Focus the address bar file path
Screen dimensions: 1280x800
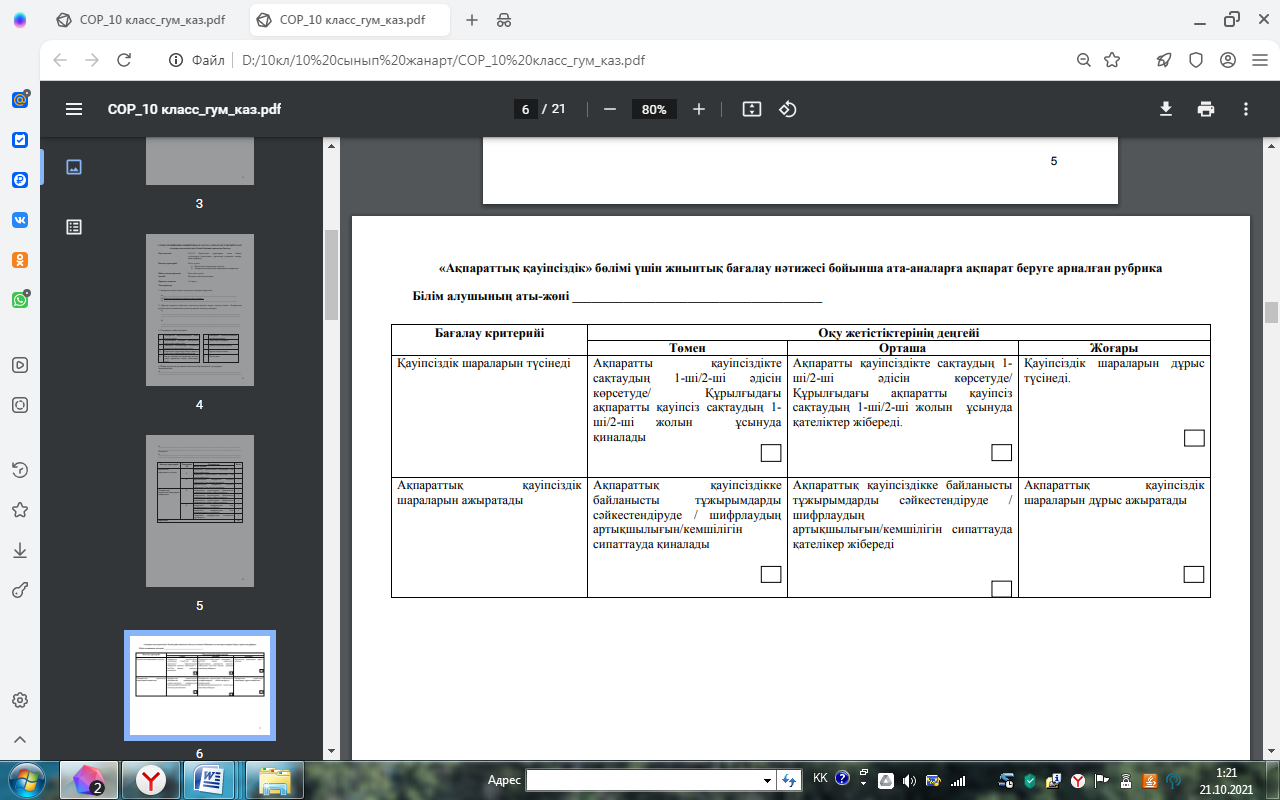coord(444,60)
